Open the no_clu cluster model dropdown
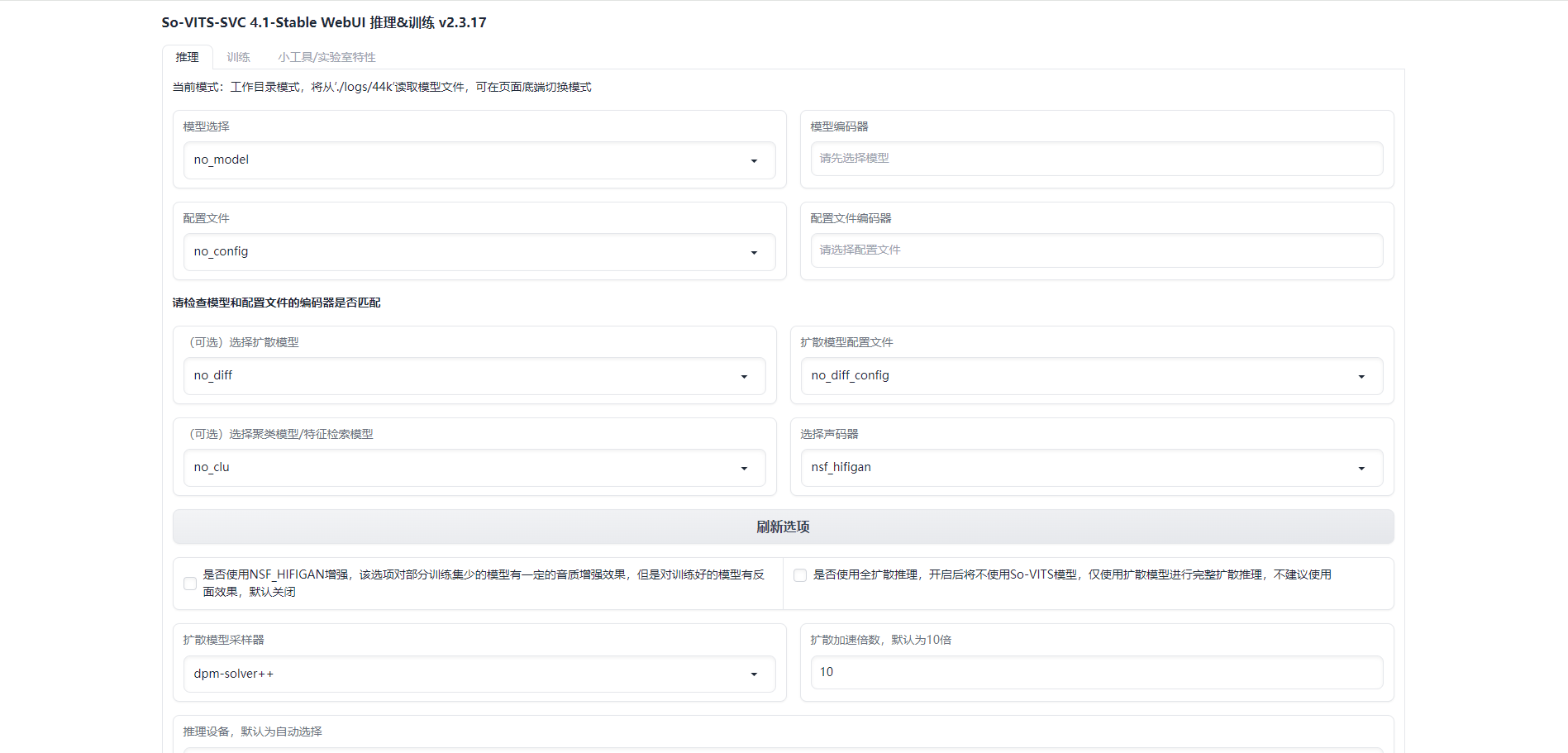 474,468
